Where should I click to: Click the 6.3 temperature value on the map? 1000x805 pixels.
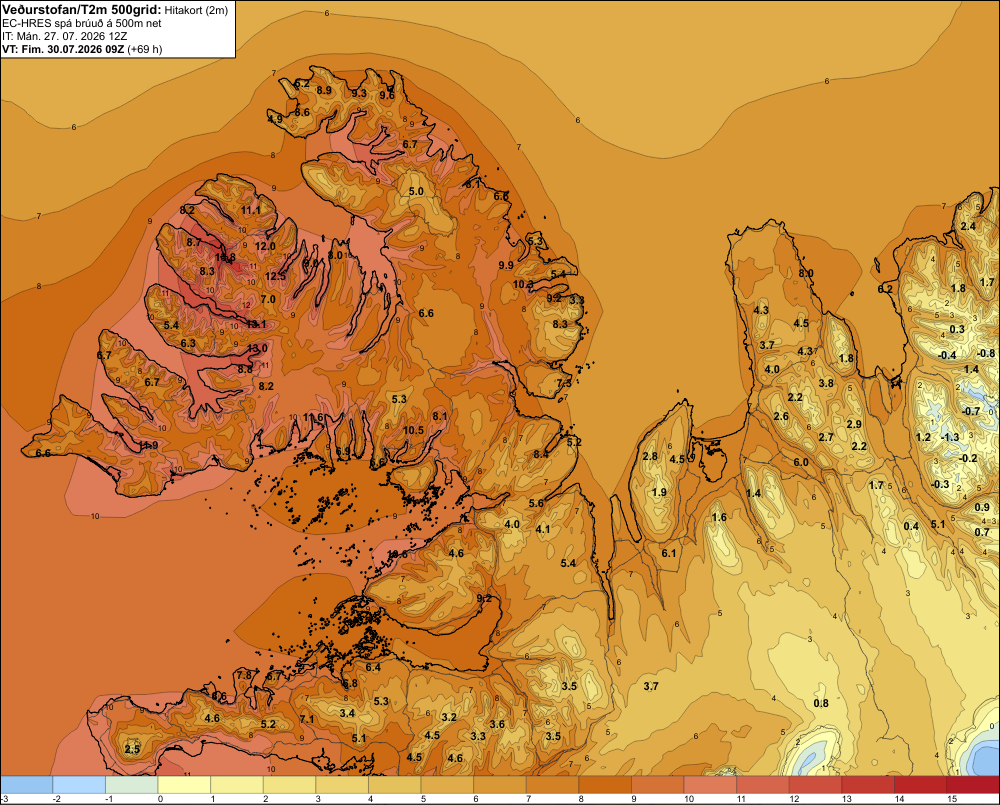pyautogui.click(x=188, y=343)
